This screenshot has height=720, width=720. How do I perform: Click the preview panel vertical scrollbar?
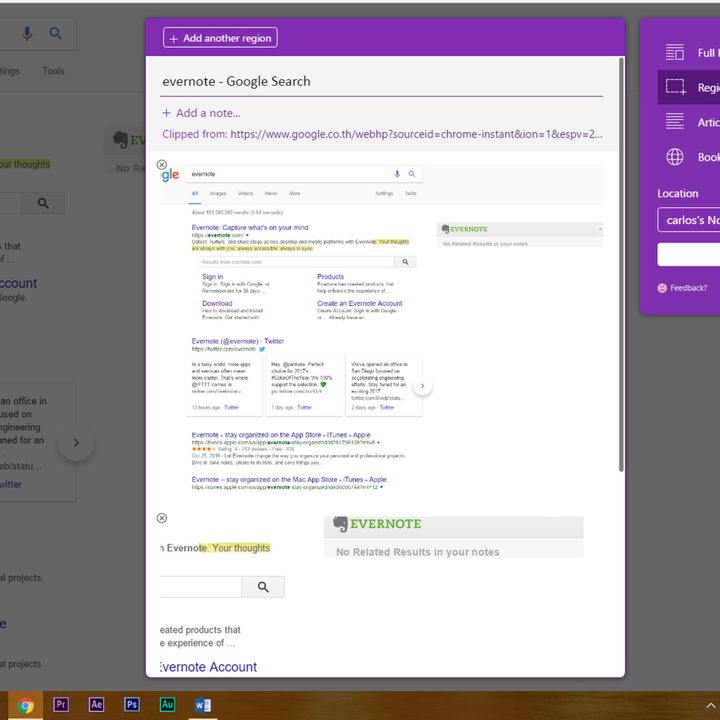[621, 264]
